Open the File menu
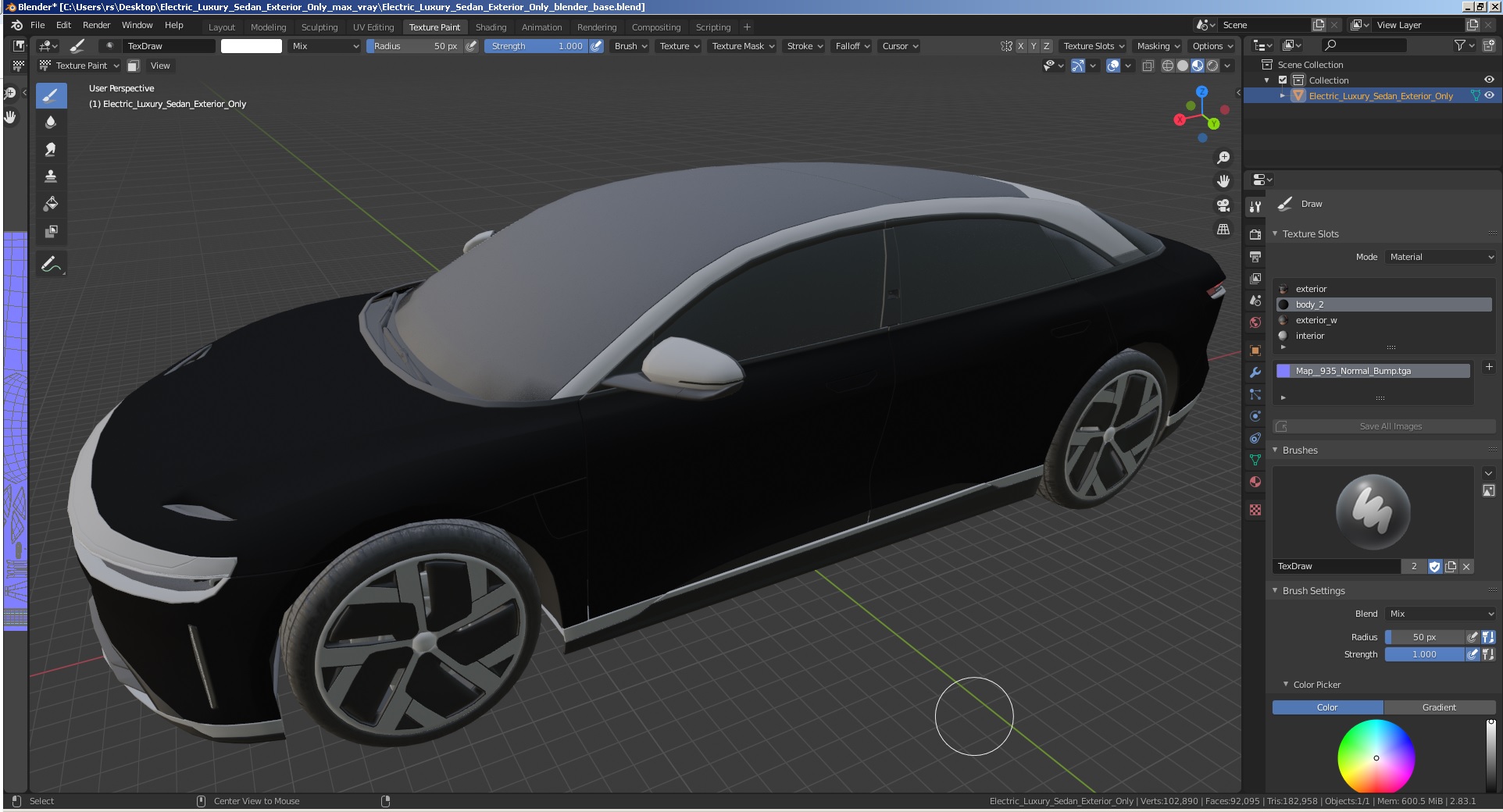 (37, 25)
